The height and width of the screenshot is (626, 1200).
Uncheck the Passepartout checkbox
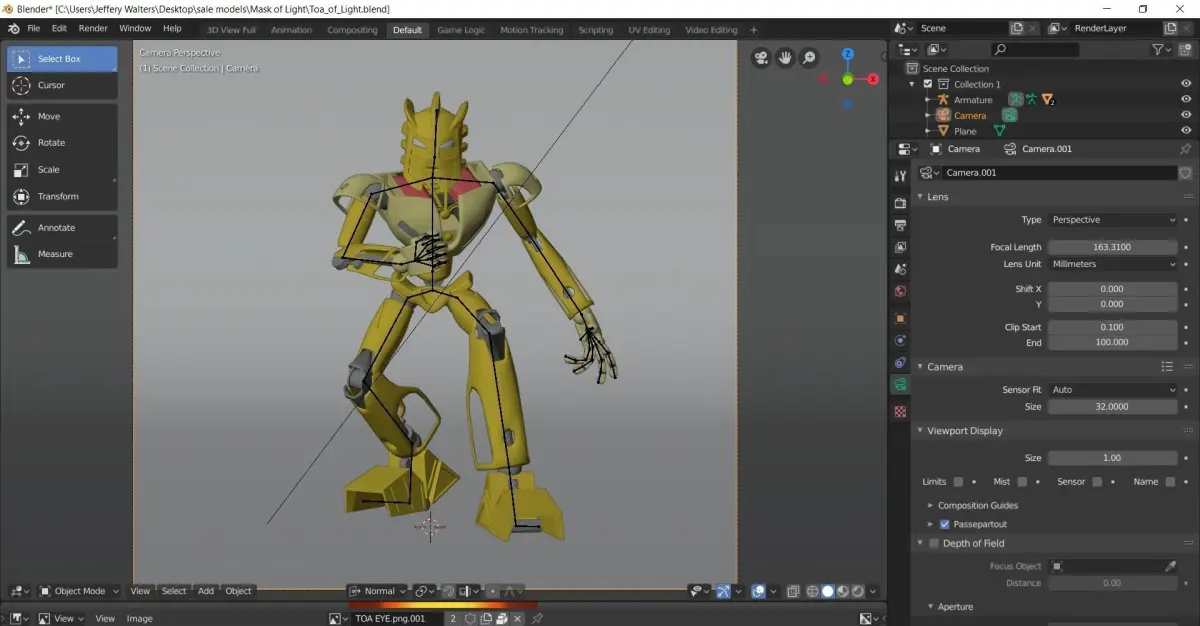click(944, 524)
